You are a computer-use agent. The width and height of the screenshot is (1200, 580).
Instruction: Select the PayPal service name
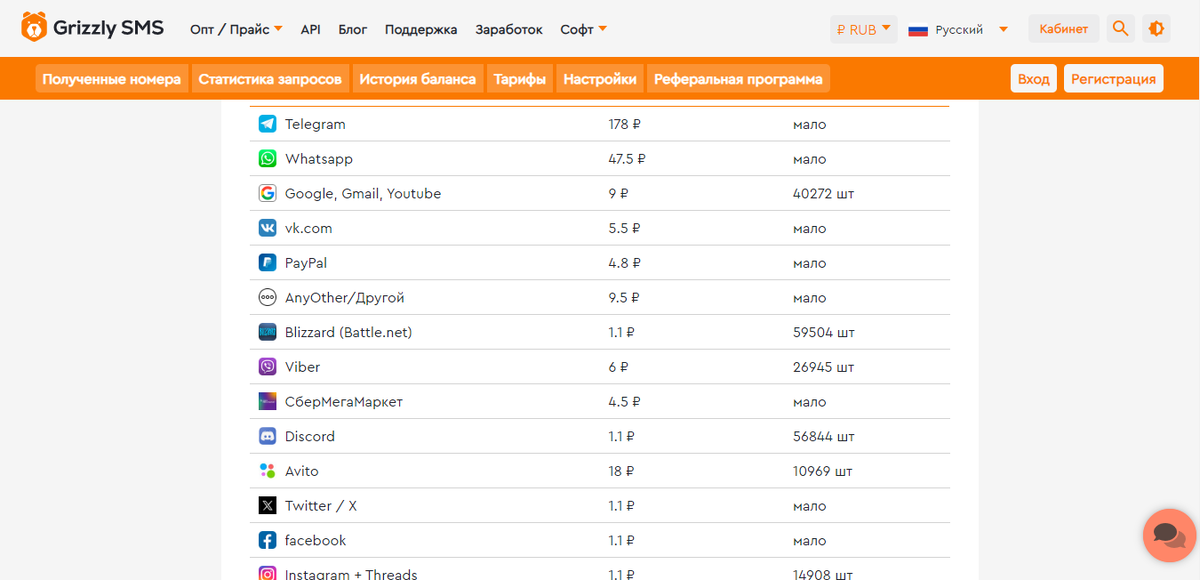click(306, 263)
